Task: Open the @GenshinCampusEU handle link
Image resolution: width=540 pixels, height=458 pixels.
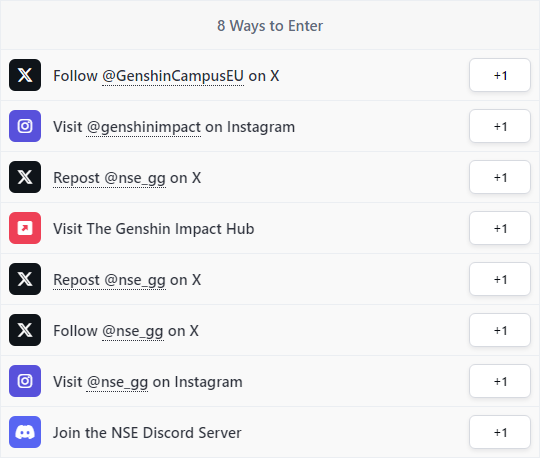Action: [173, 76]
